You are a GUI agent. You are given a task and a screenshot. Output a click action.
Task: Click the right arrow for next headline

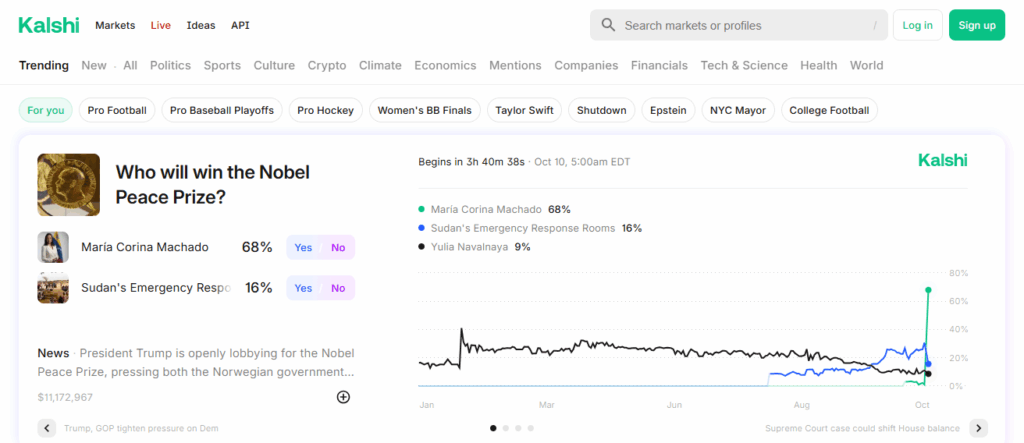pos(978,428)
